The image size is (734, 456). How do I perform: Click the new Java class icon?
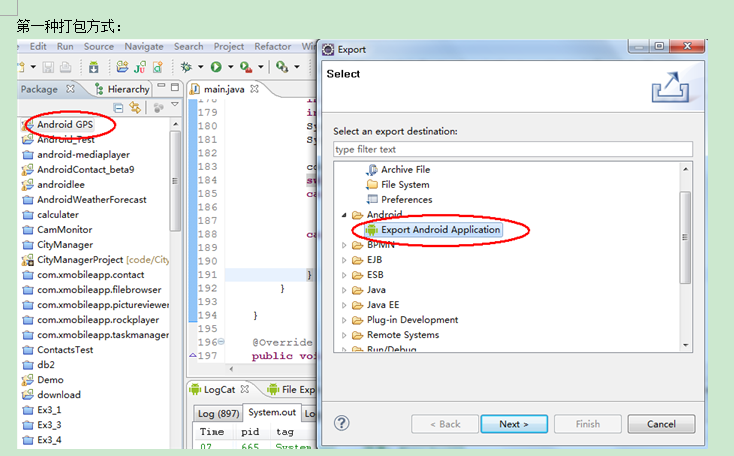tap(158, 67)
